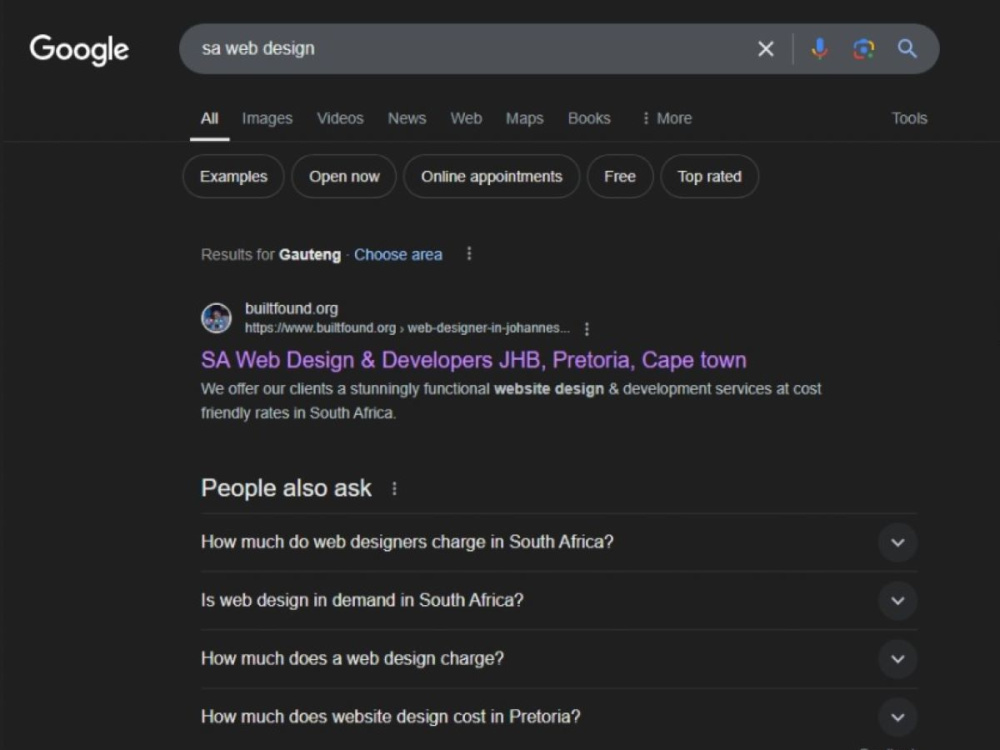Screen dimensions: 1000x750
Task: Click the Gauteng location text
Action: coord(310,254)
